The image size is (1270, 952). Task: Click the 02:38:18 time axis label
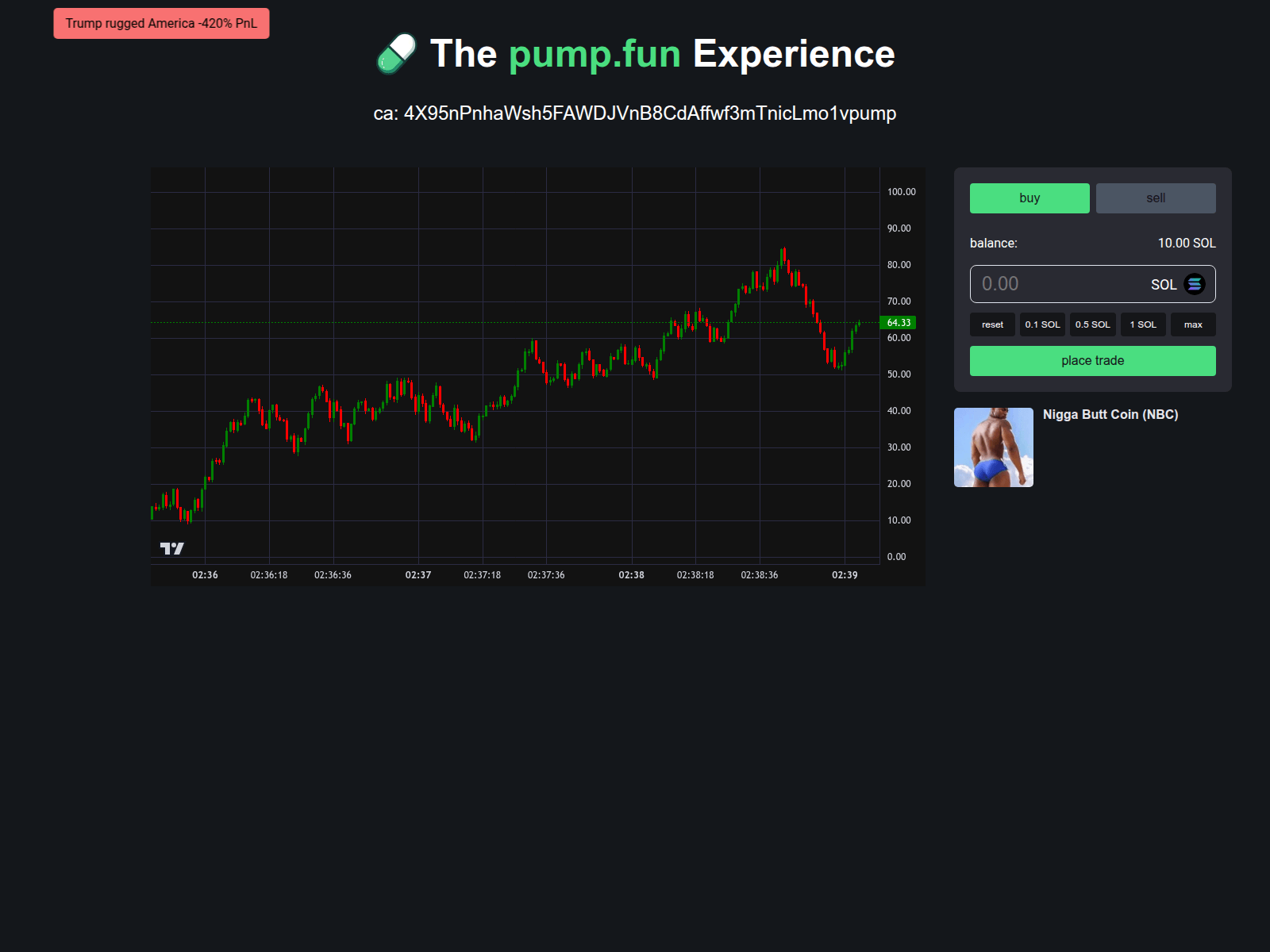[x=695, y=575]
